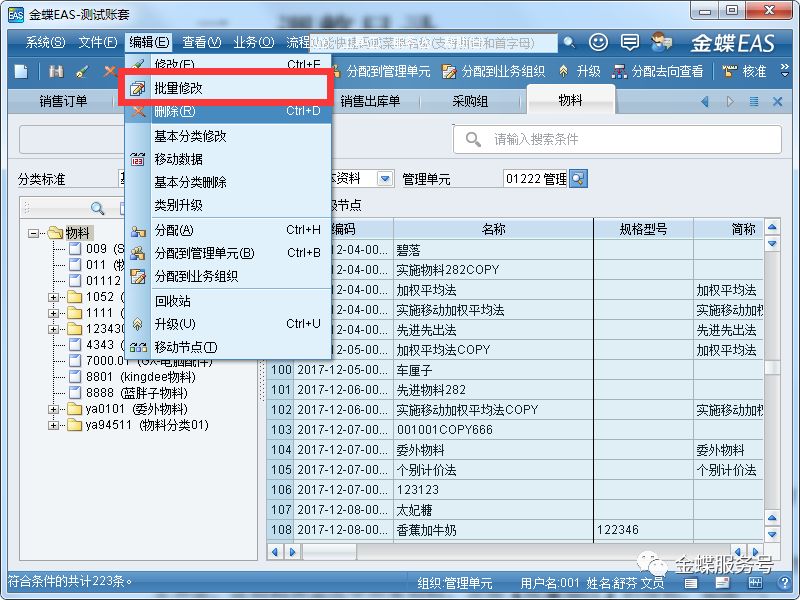800x600 pixels.
Task: Switch to 销售出库单 tab
Action: coord(370,101)
